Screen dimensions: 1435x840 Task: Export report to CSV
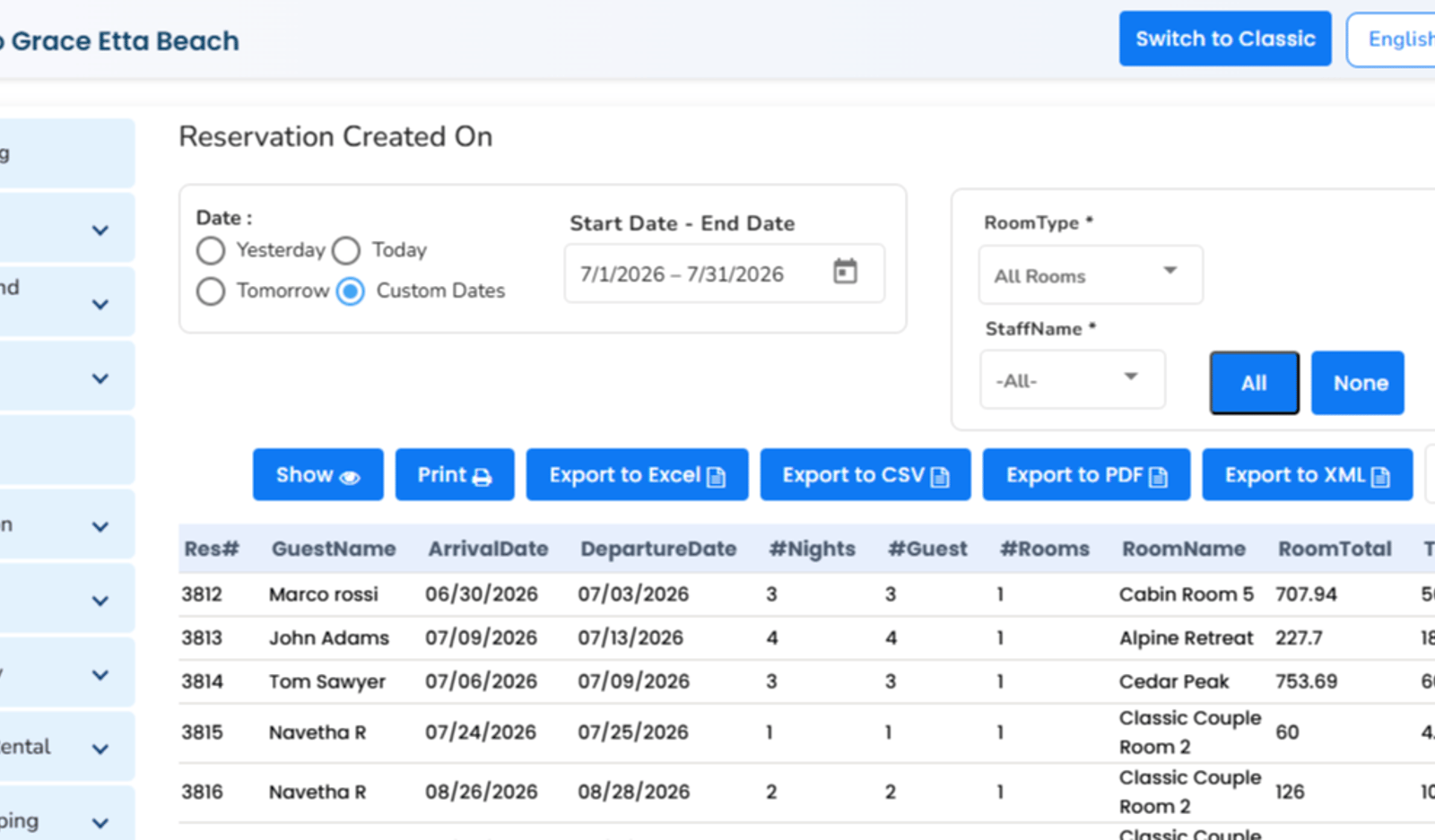(865, 475)
